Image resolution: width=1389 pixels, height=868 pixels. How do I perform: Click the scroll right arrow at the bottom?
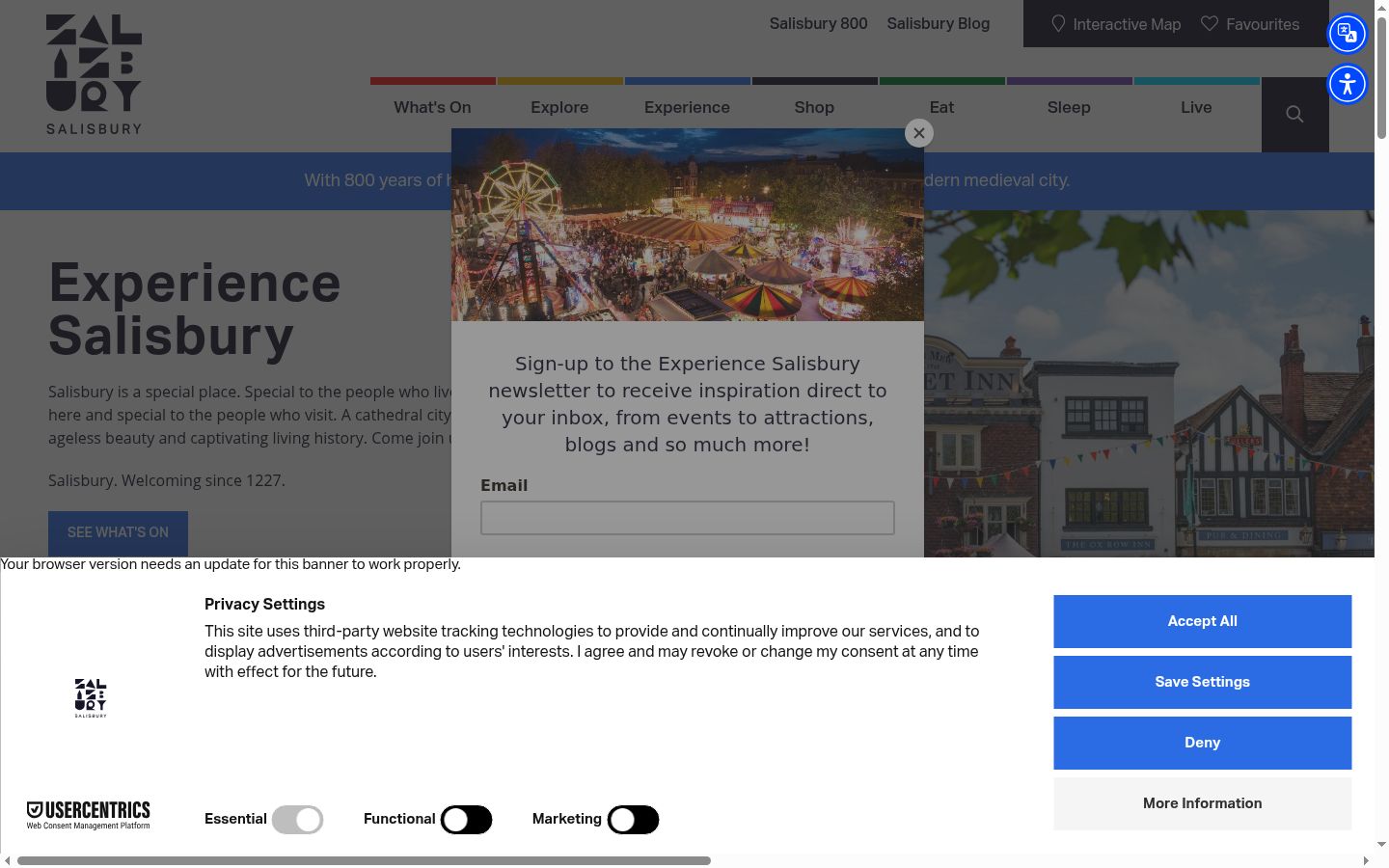coord(1366,860)
